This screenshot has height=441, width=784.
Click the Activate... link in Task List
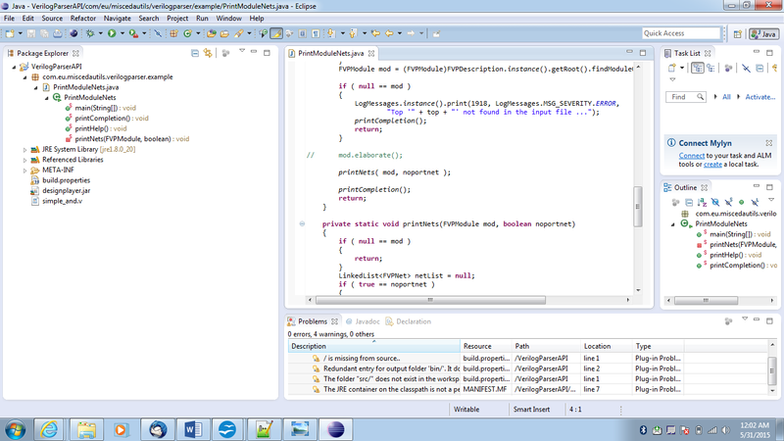pyautogui.click(x=760, y=97)
